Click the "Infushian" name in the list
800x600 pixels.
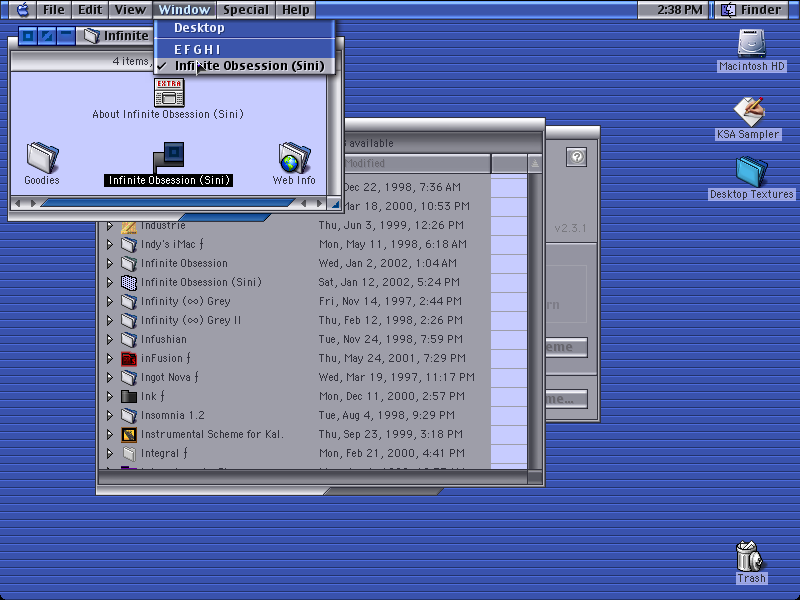pyautogui.click(x=164, y=339)
